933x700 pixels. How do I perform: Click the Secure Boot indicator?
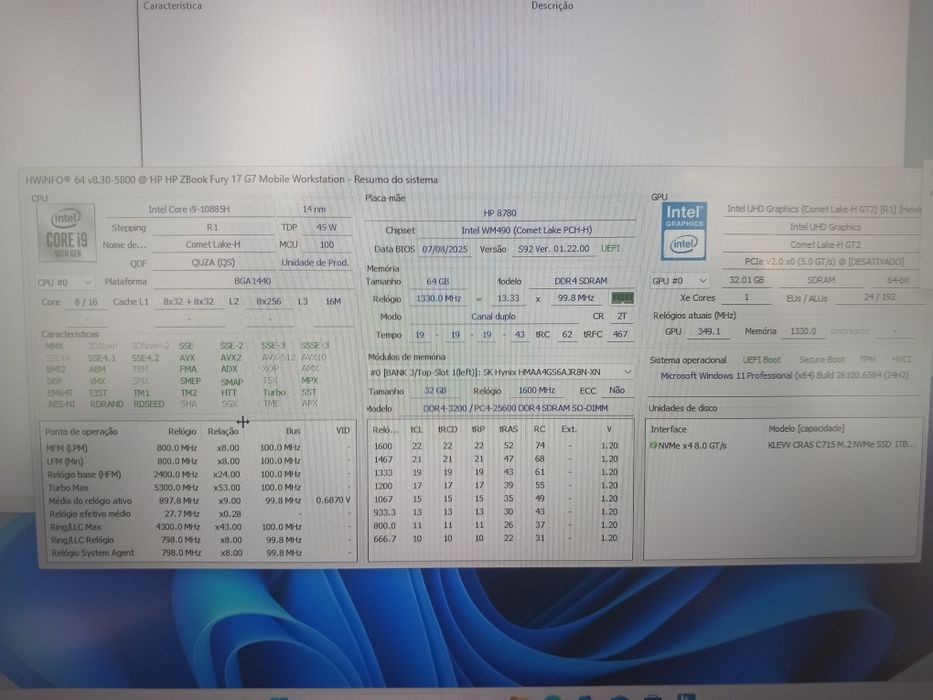tap(821, 360)
